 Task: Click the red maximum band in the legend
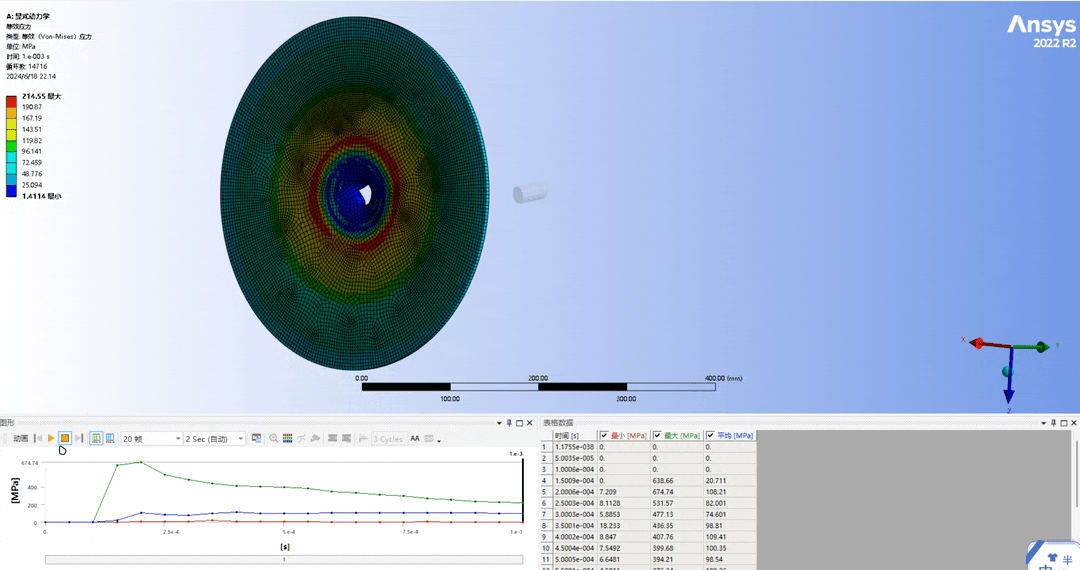11,101
